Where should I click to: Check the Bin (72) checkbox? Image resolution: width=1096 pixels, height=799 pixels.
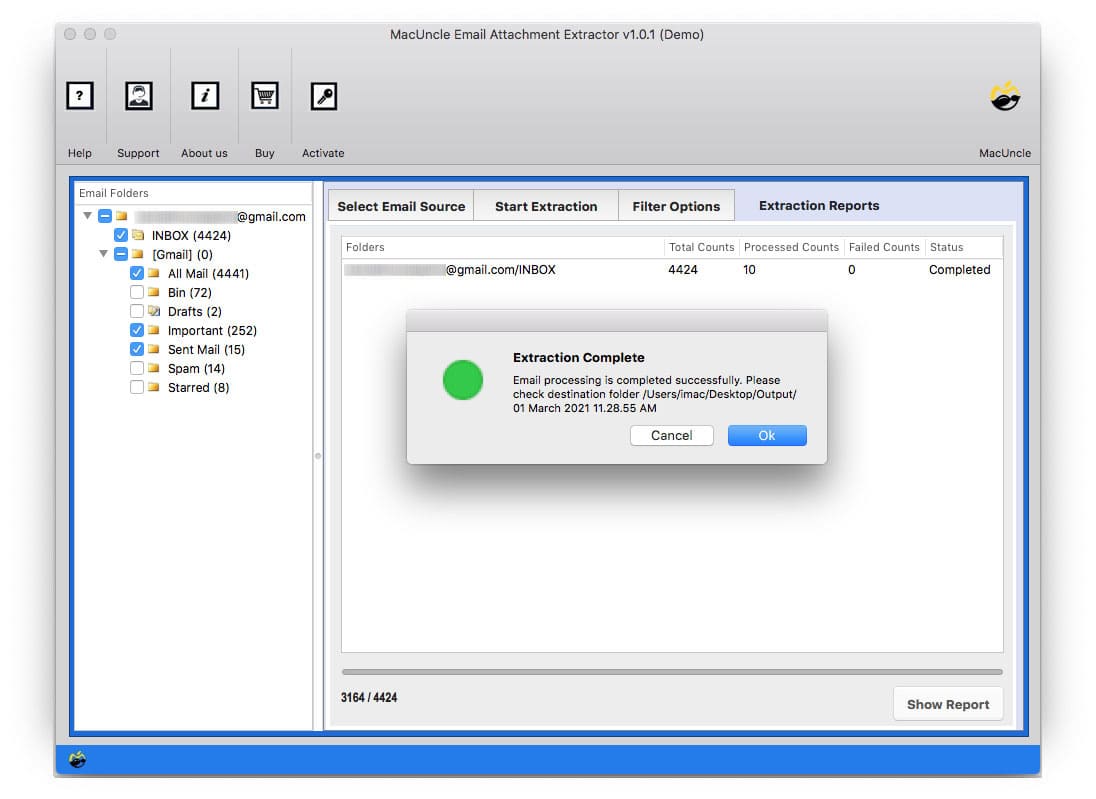(137, 292)
